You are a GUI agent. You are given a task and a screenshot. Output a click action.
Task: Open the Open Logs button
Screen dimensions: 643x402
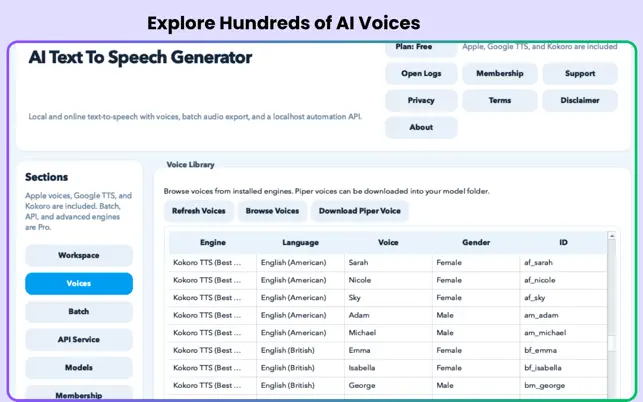421,73
